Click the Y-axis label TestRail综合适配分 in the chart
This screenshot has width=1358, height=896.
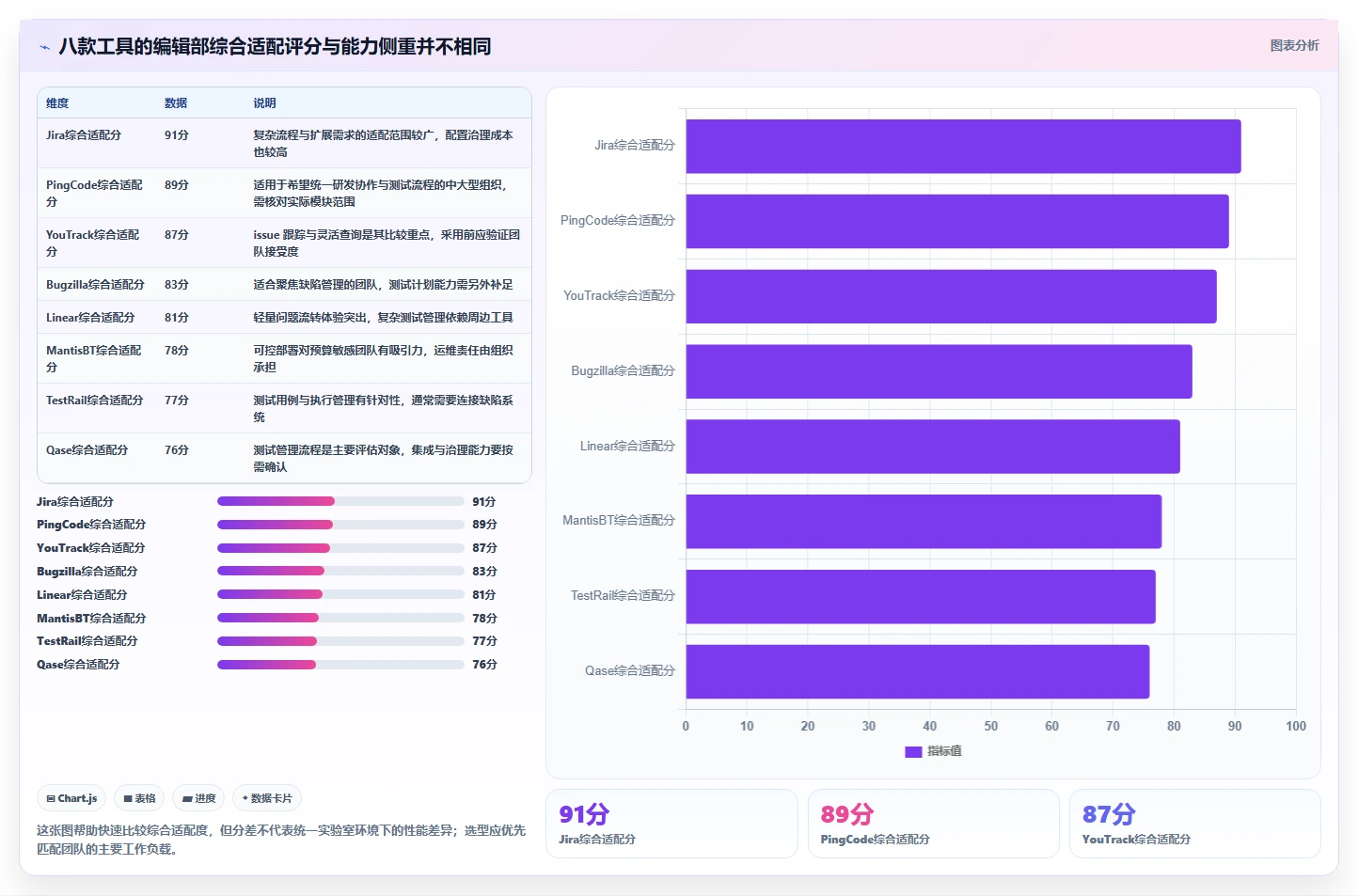coord(623,596)
